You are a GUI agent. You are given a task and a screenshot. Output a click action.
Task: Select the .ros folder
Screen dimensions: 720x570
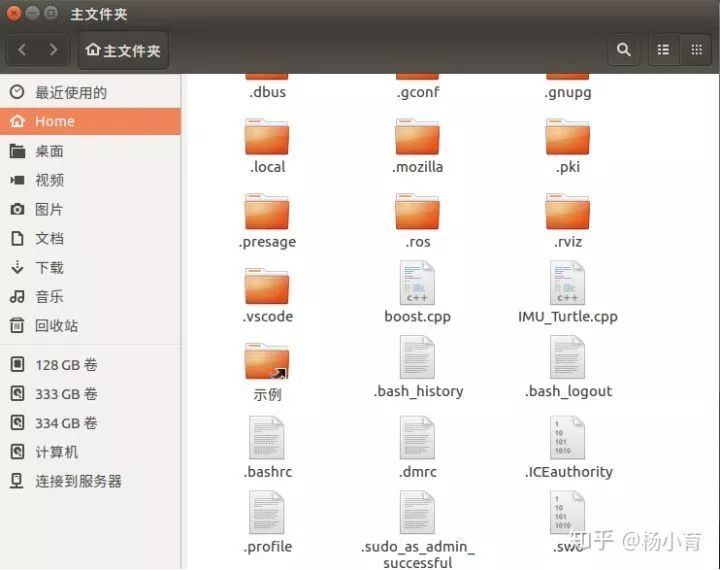coord(417,212)
